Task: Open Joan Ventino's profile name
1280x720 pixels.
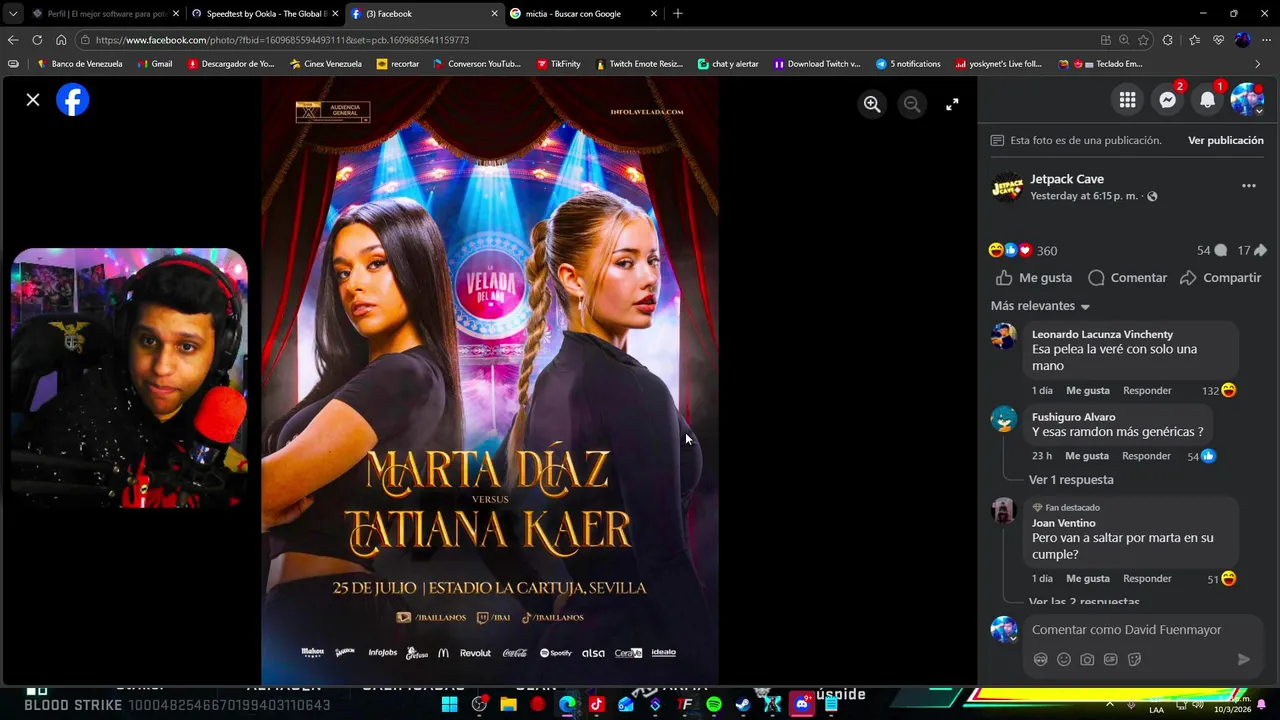Action: [1063, 523]
